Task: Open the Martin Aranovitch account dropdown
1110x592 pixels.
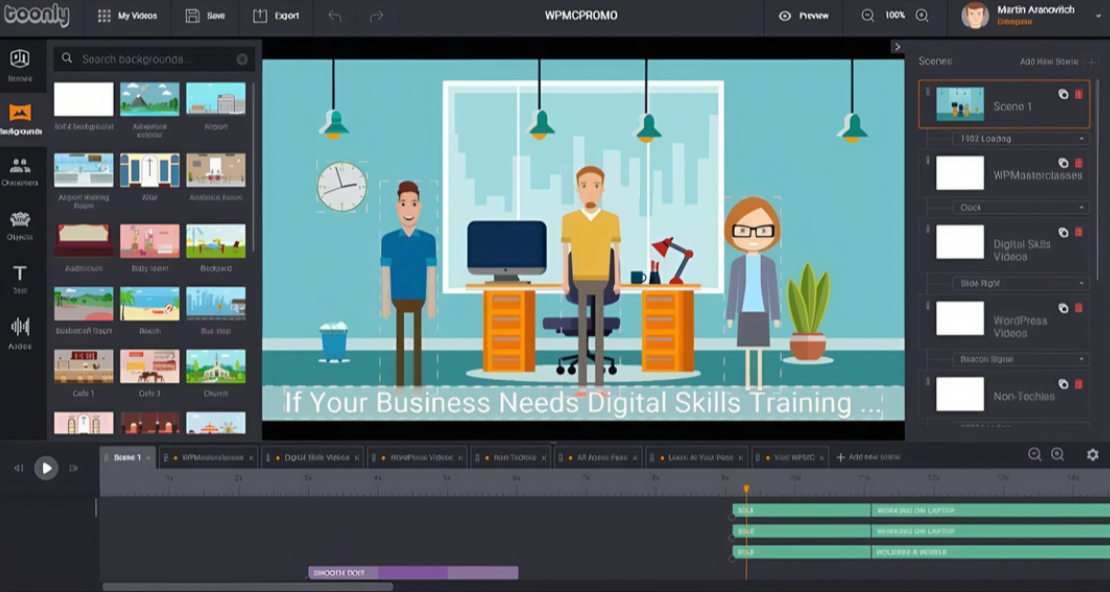Action: (x=1098, y=15)
